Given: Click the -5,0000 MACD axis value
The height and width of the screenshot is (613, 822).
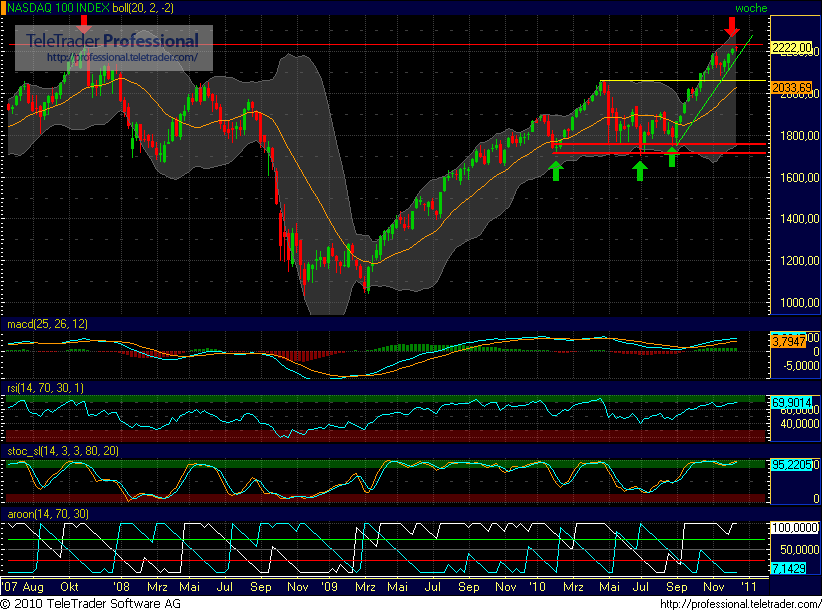Looking at the screenshot, I should coord(801,365).
